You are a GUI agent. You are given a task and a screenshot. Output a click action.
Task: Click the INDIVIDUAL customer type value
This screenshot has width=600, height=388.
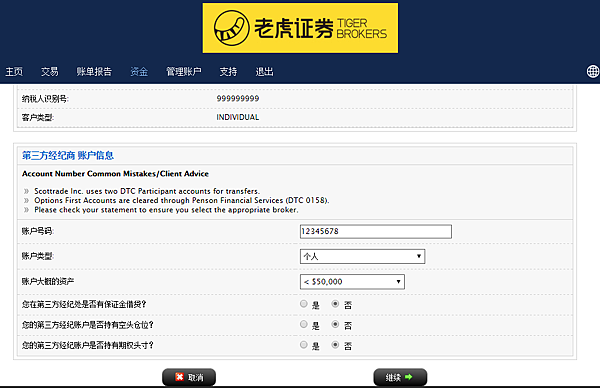pos(238,117)
